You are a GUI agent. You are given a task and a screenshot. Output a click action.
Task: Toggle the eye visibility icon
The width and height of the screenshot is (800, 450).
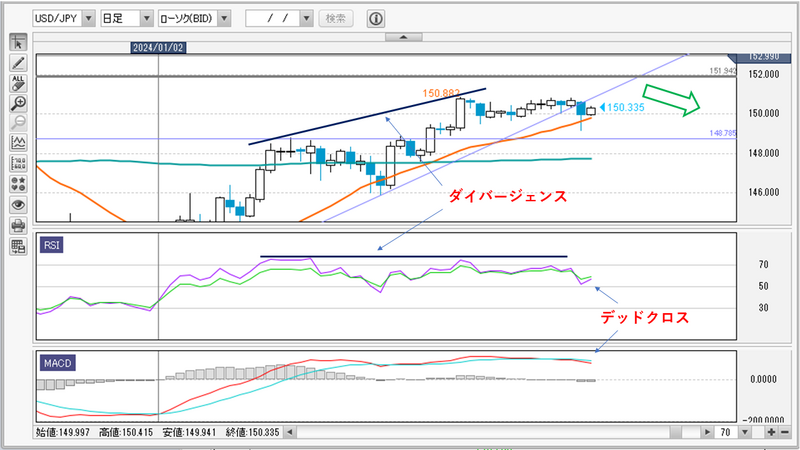[x=18, y=205]
